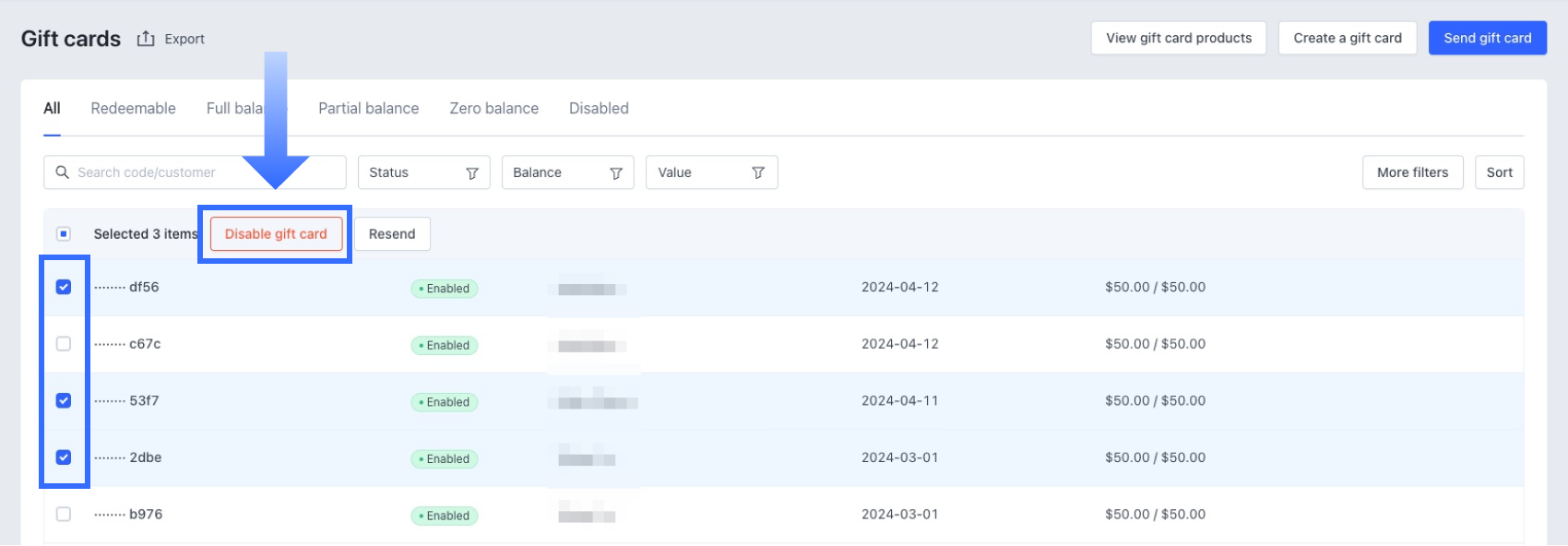Click the Balance filter funnel icon

coord(616,173)
